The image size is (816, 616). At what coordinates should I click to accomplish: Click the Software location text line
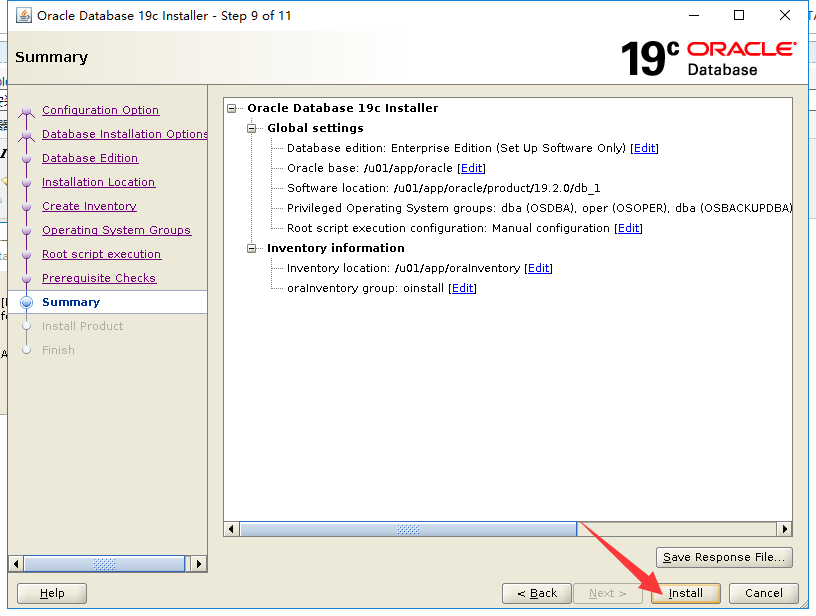pos(443,188)
